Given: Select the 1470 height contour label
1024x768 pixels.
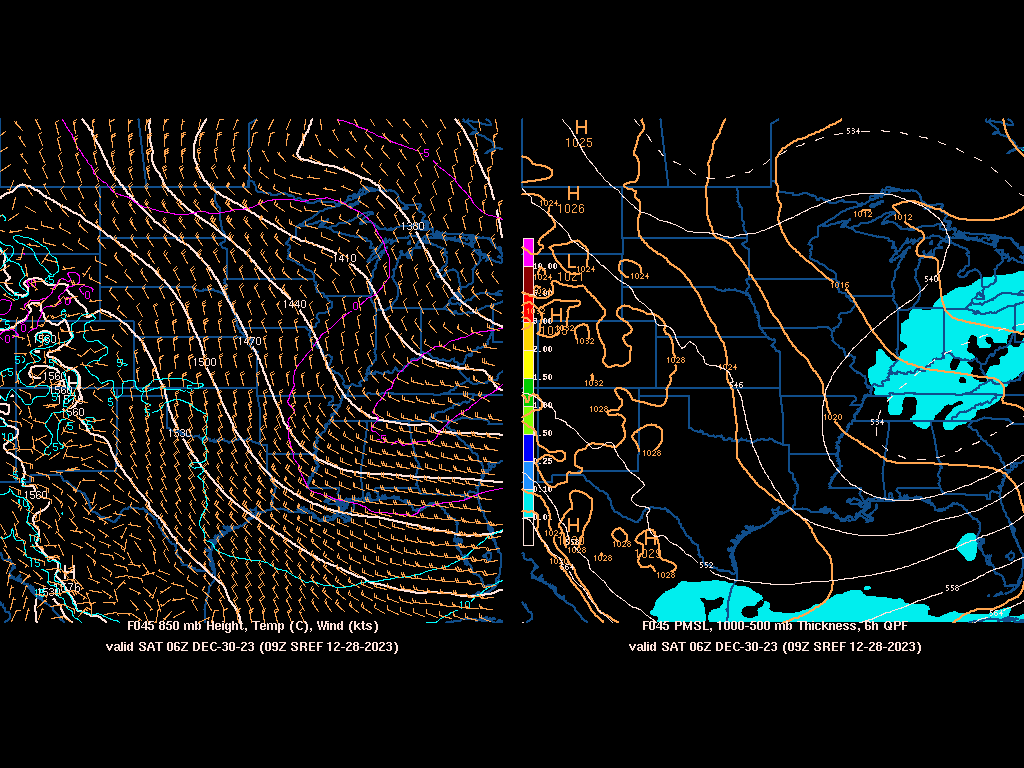Looking at the screenshot, I should (248, 341).
